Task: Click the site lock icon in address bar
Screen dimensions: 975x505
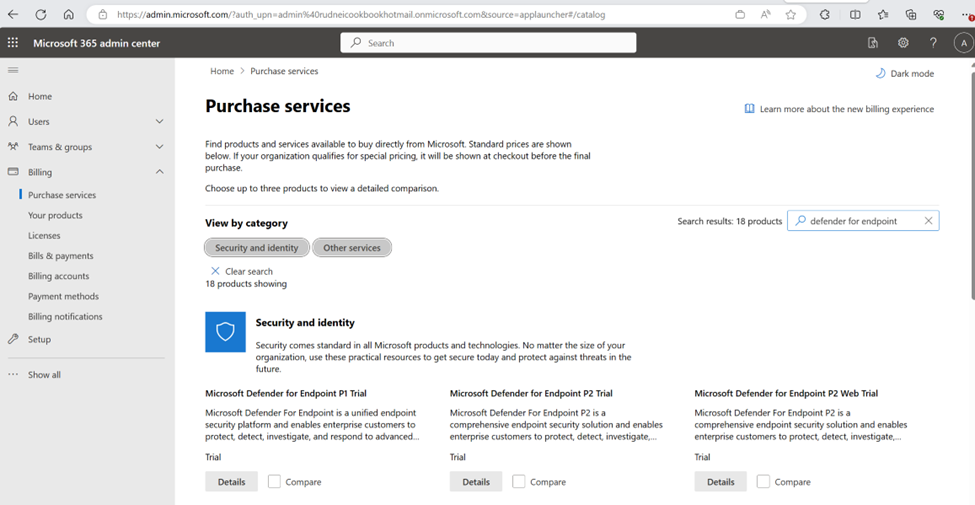Action: point(103,14)
